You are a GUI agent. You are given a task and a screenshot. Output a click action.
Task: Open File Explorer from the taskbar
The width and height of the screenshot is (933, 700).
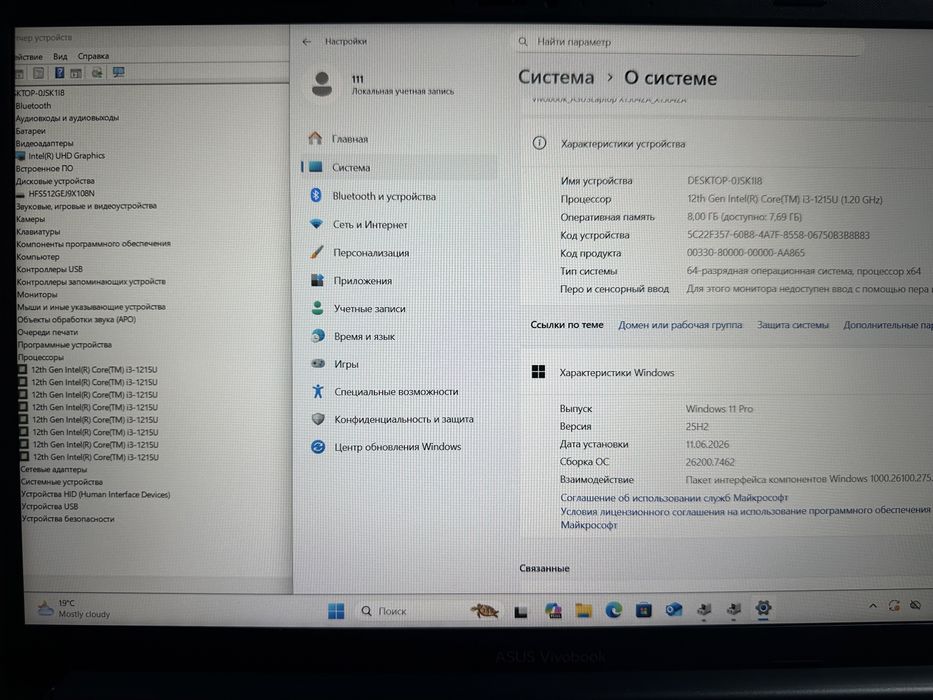click(583, 610)
